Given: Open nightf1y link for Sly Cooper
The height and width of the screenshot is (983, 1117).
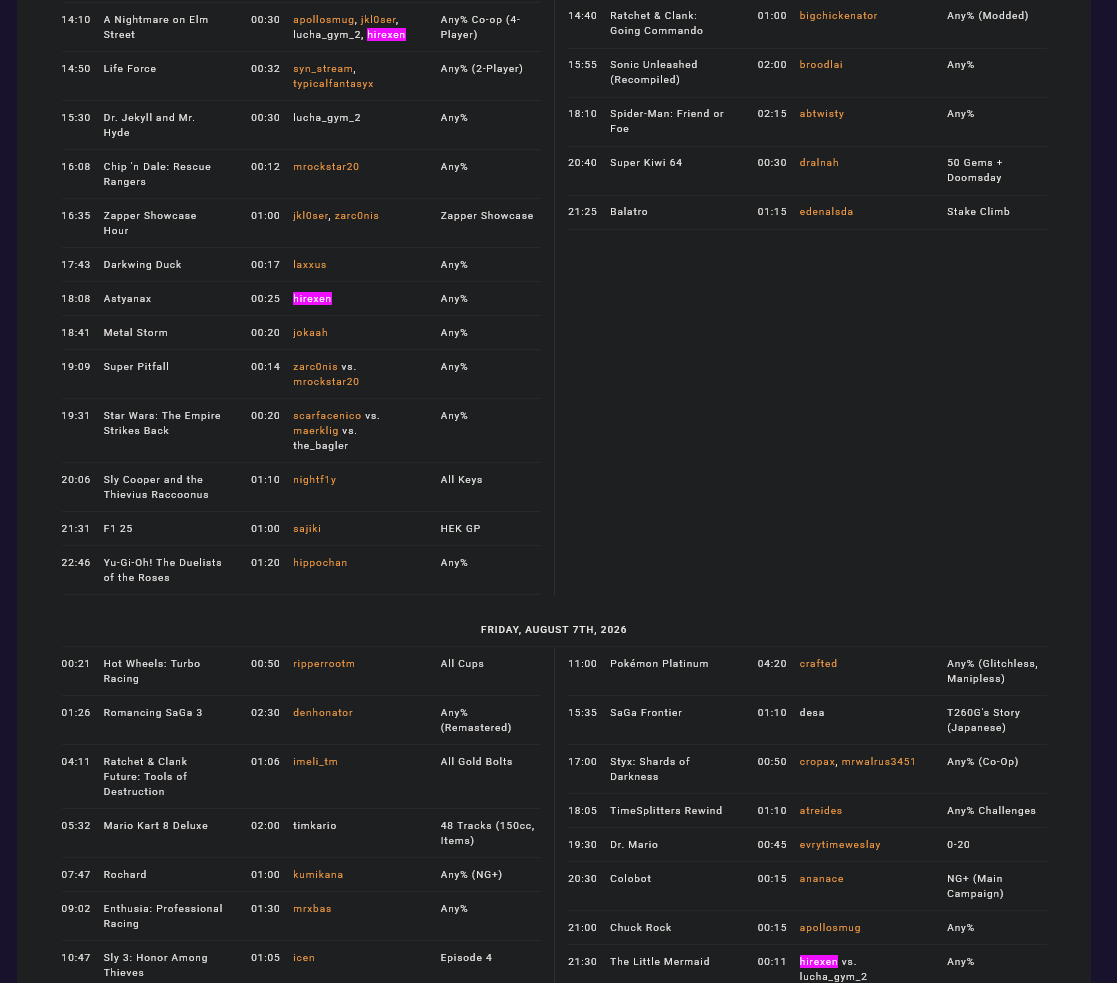Looking at the screenshot, I should [x=315, y=480].
